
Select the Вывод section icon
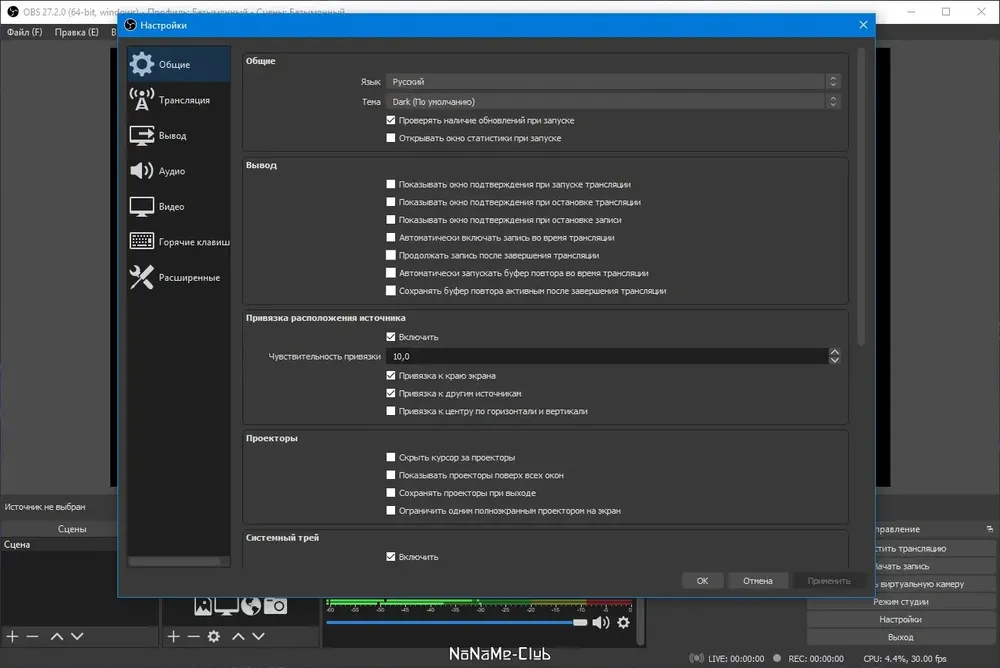pyautogui.click(x=142, y=135)
